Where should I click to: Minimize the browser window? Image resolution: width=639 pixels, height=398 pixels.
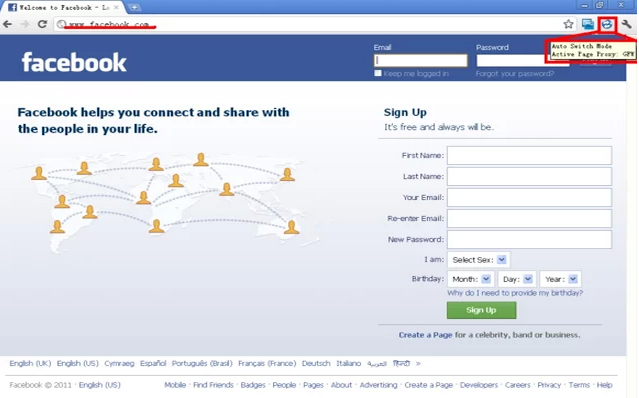pos(584,6)
